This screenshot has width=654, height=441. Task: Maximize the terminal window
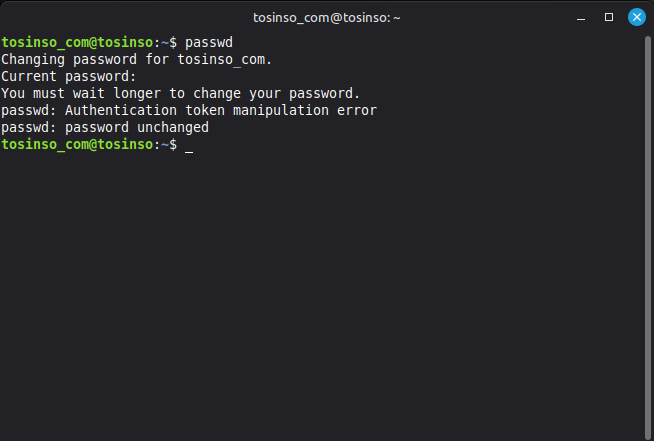click(609, 17)
